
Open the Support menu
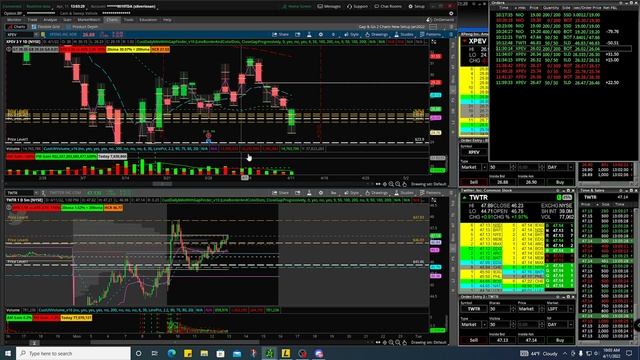coord(358,7)
